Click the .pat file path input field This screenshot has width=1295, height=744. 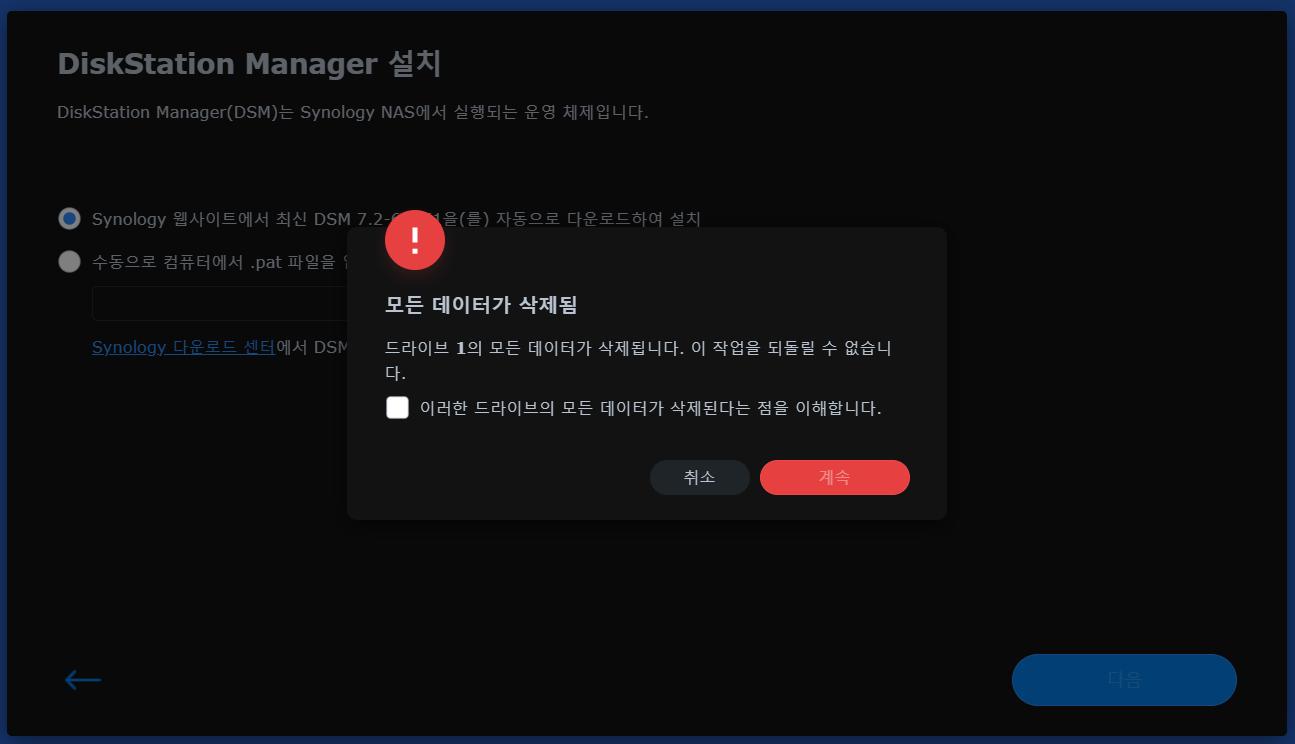(x=220, y=303)
